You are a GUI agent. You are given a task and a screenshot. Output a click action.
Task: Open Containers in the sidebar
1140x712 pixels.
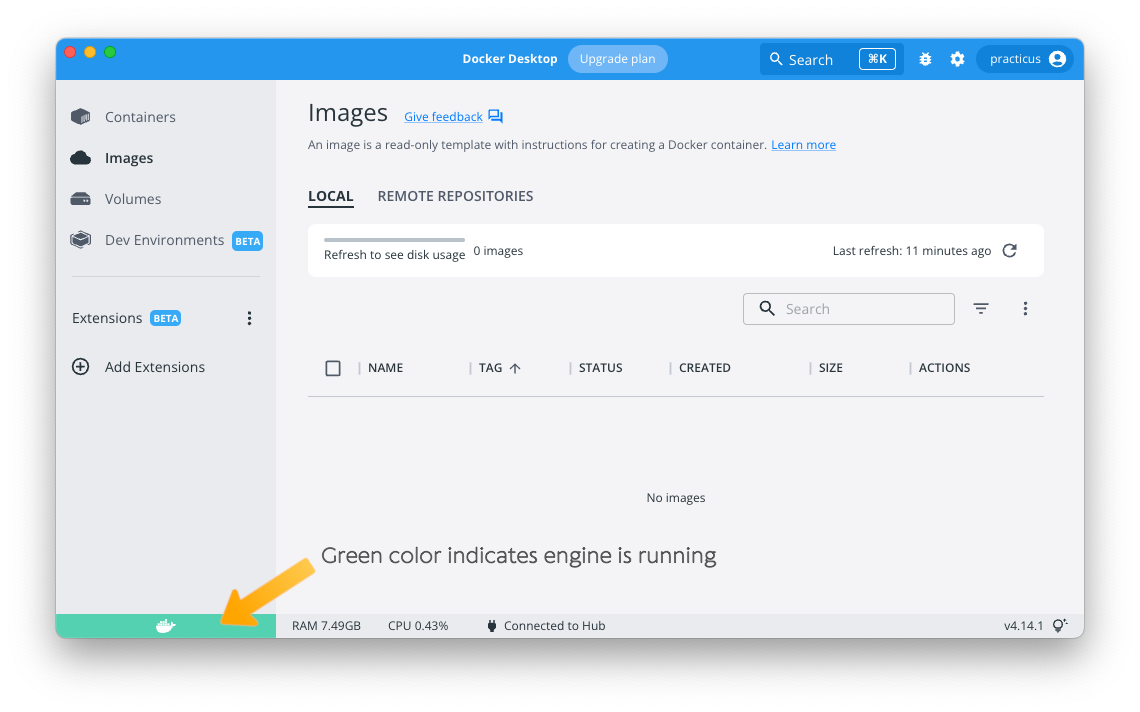tap(140, 117)
